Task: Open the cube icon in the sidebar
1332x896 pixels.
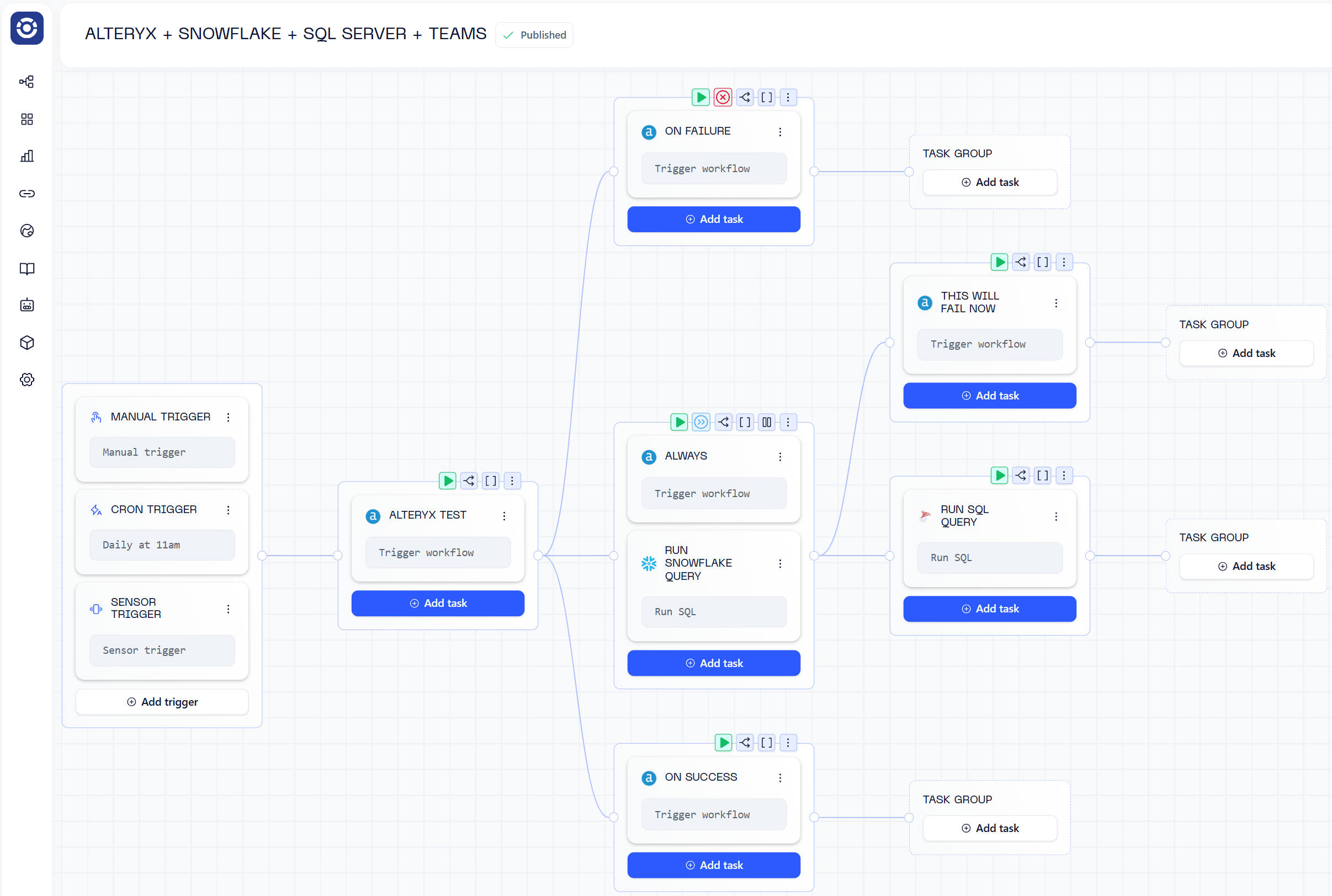Action: (27, 342)
